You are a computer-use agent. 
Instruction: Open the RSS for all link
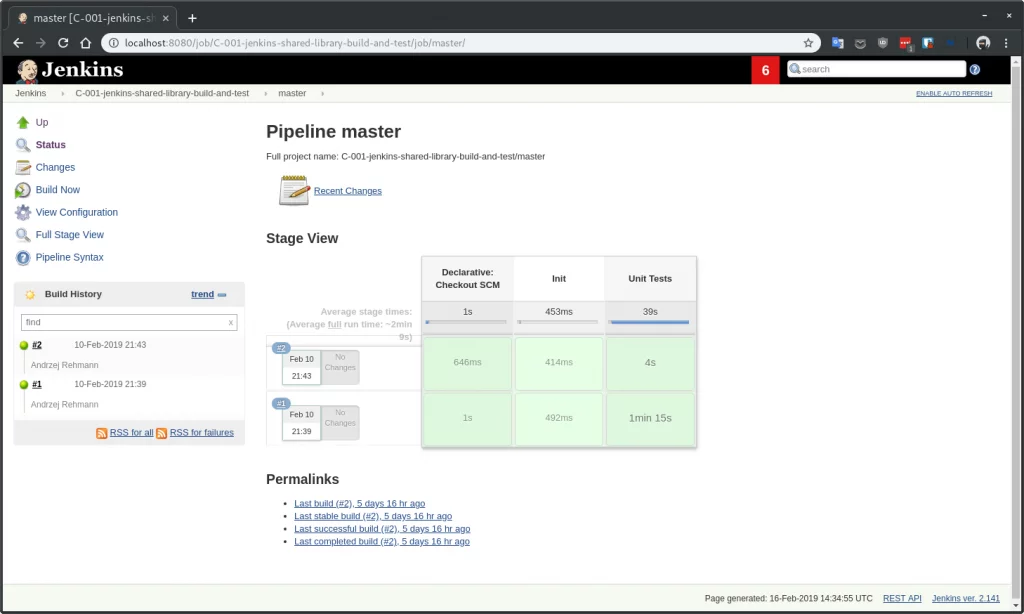coord(131,432)
